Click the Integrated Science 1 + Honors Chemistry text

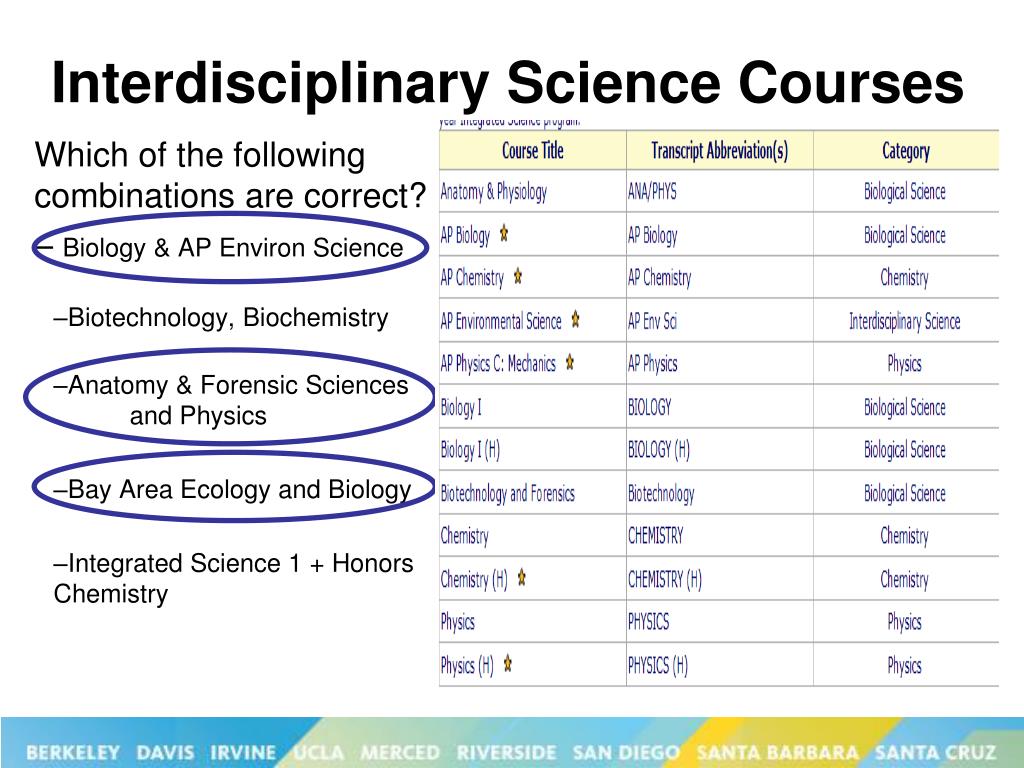(x=233, y=578)
